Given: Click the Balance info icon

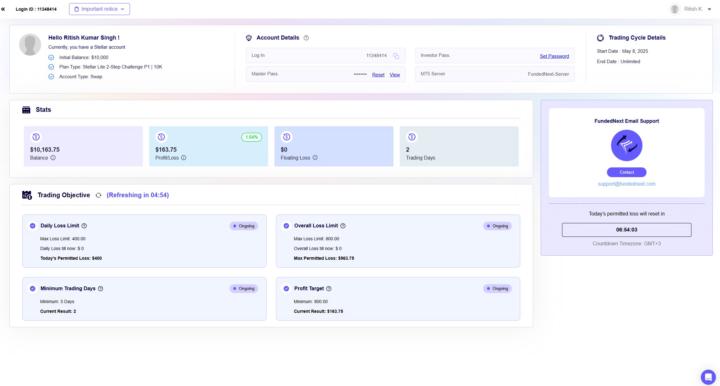Looking at the screenshot, I should coord(53,158).
